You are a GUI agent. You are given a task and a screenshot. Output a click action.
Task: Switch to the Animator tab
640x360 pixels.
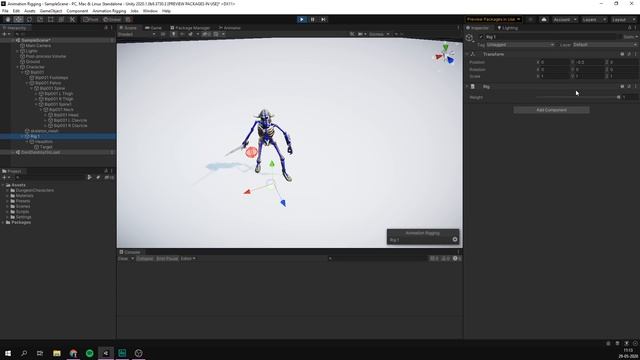(229, 28)
